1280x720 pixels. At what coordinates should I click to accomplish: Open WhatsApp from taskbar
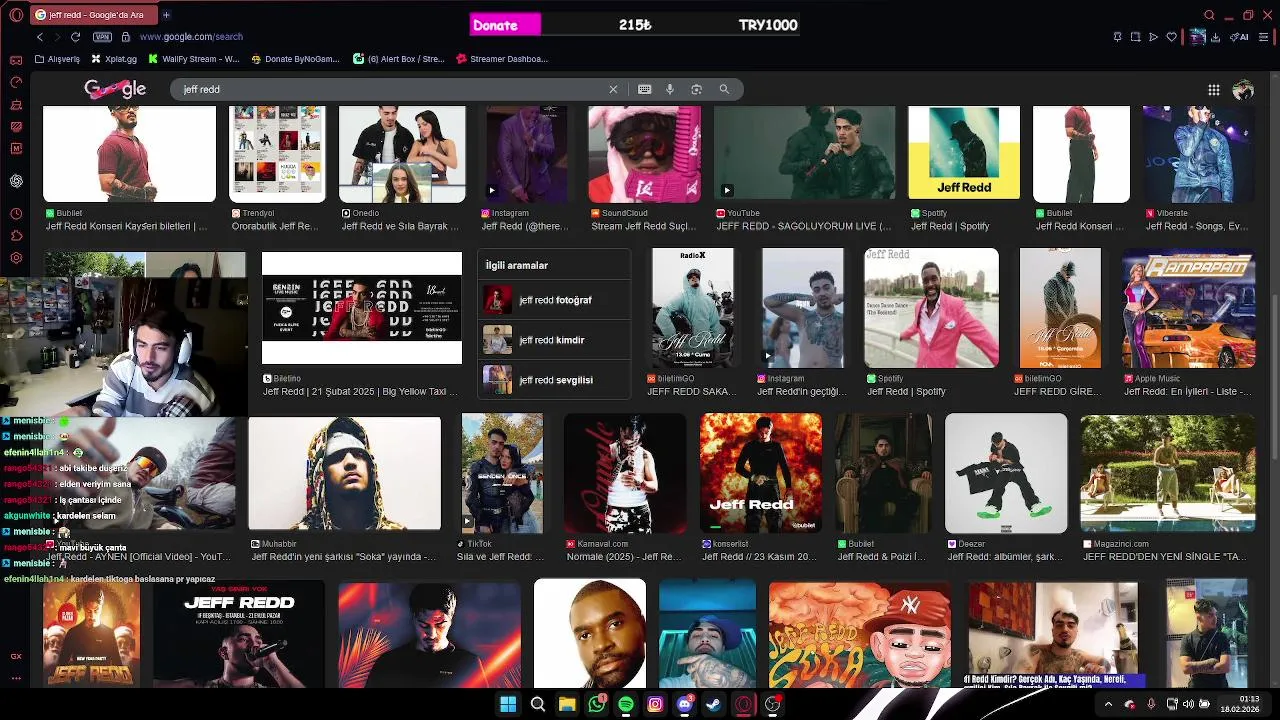click(x=597, y=704)
